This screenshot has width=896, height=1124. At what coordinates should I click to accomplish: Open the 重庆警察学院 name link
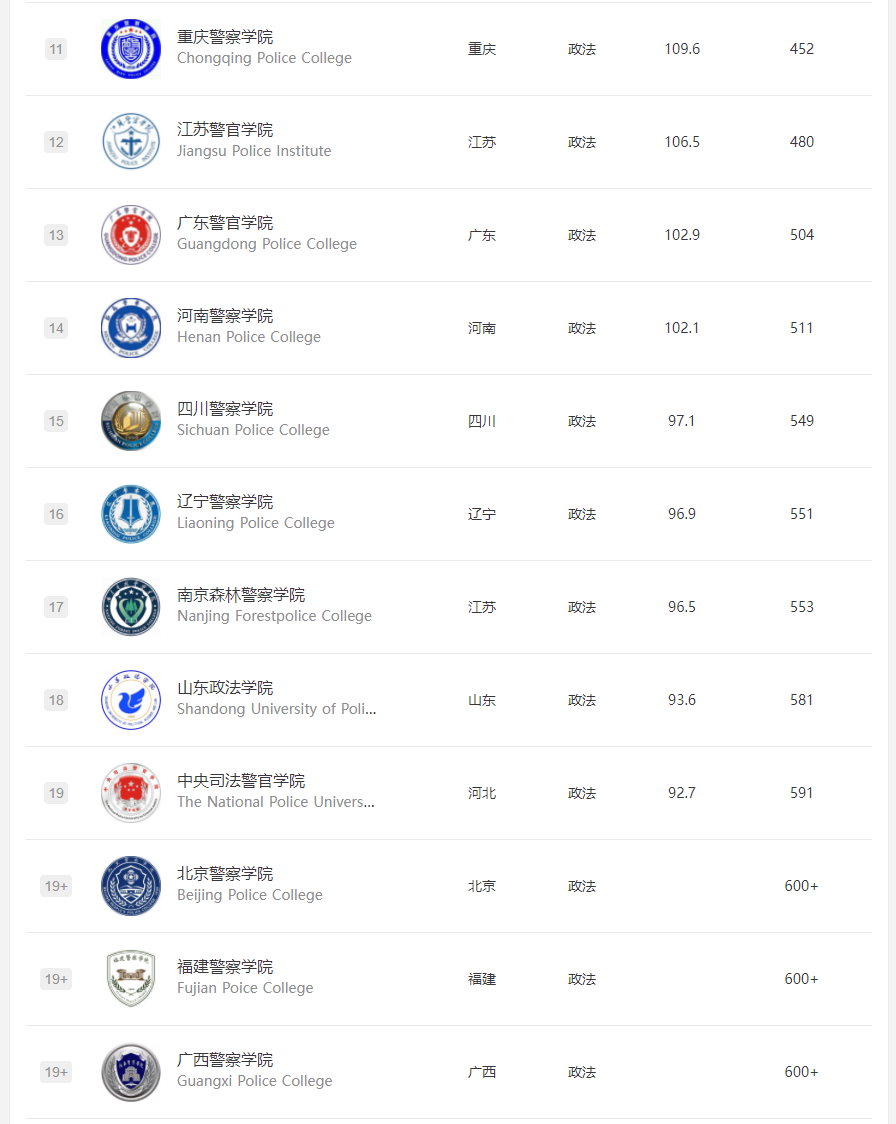tap(225, 37)
